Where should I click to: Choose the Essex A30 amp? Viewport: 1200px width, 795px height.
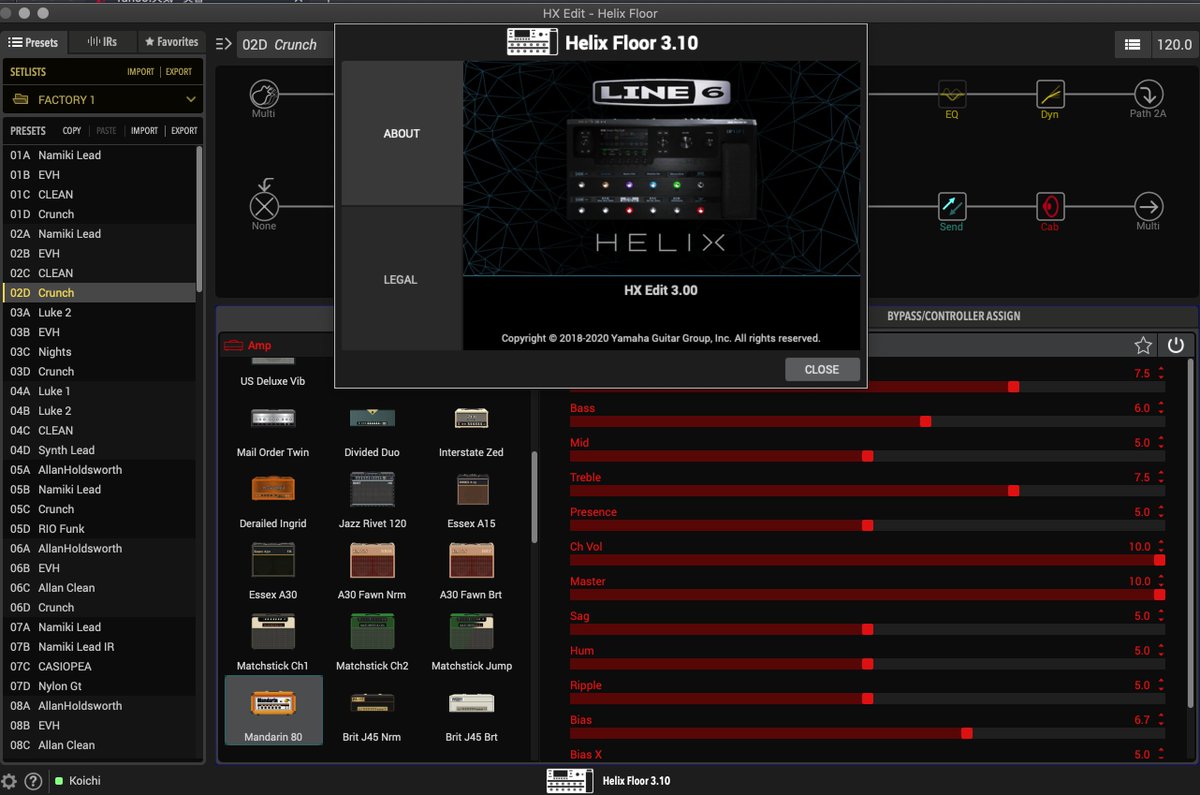tap(273, 573)
